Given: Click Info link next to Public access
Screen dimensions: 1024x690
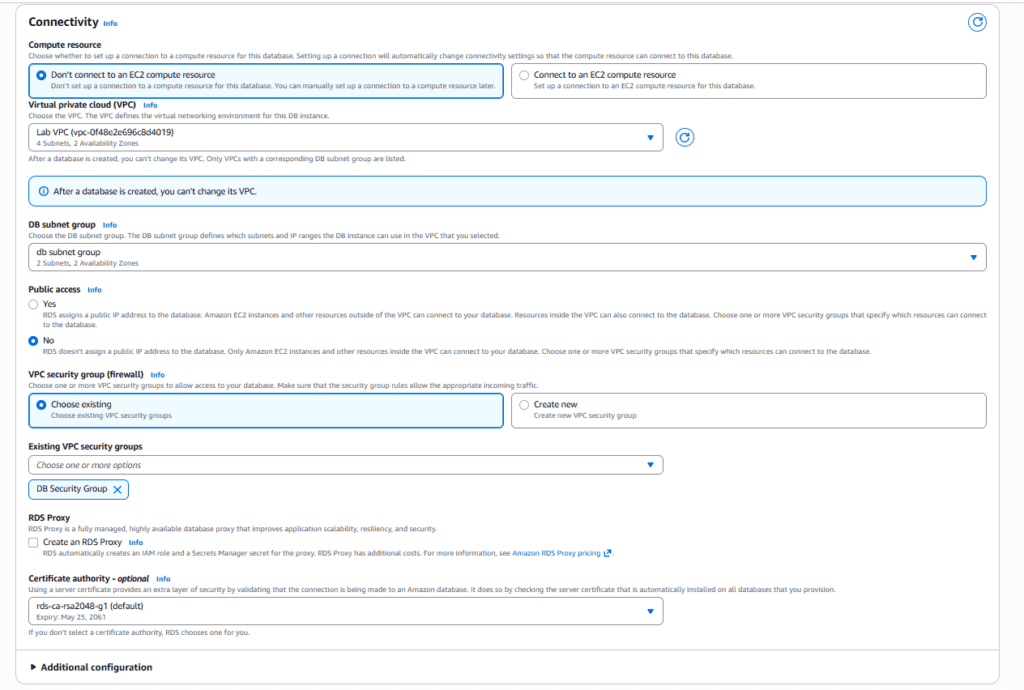Looking at the screenshot, I should 95,290.
